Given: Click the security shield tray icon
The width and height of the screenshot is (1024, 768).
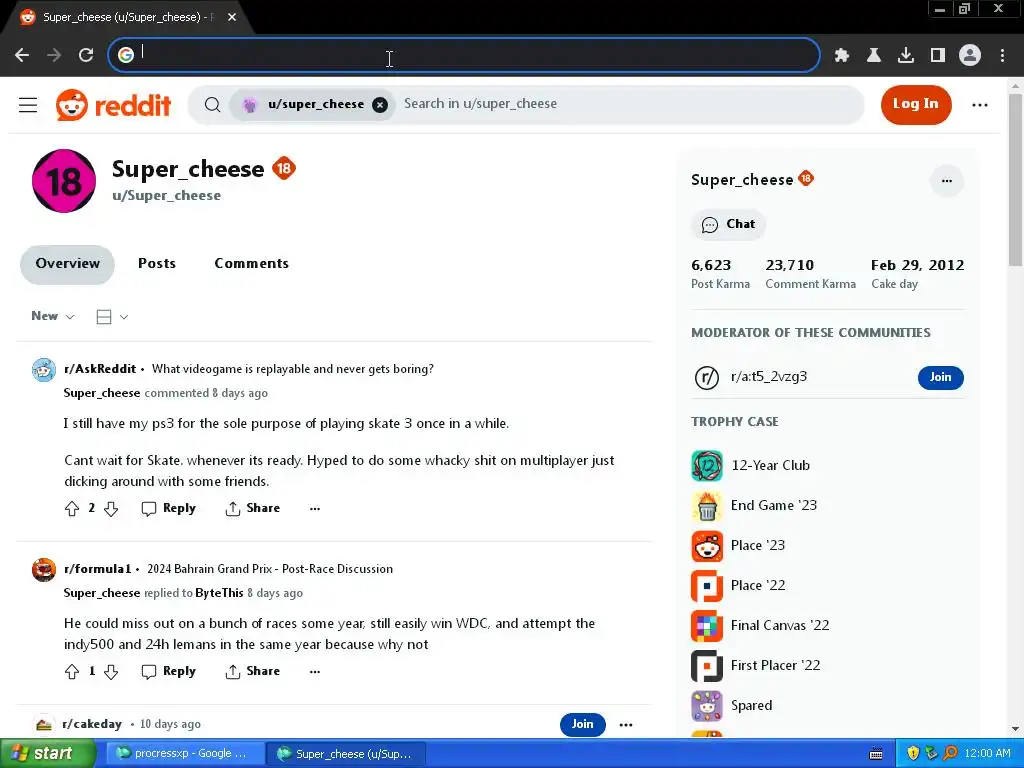Looking at the screenshot, I should point(913,754).
